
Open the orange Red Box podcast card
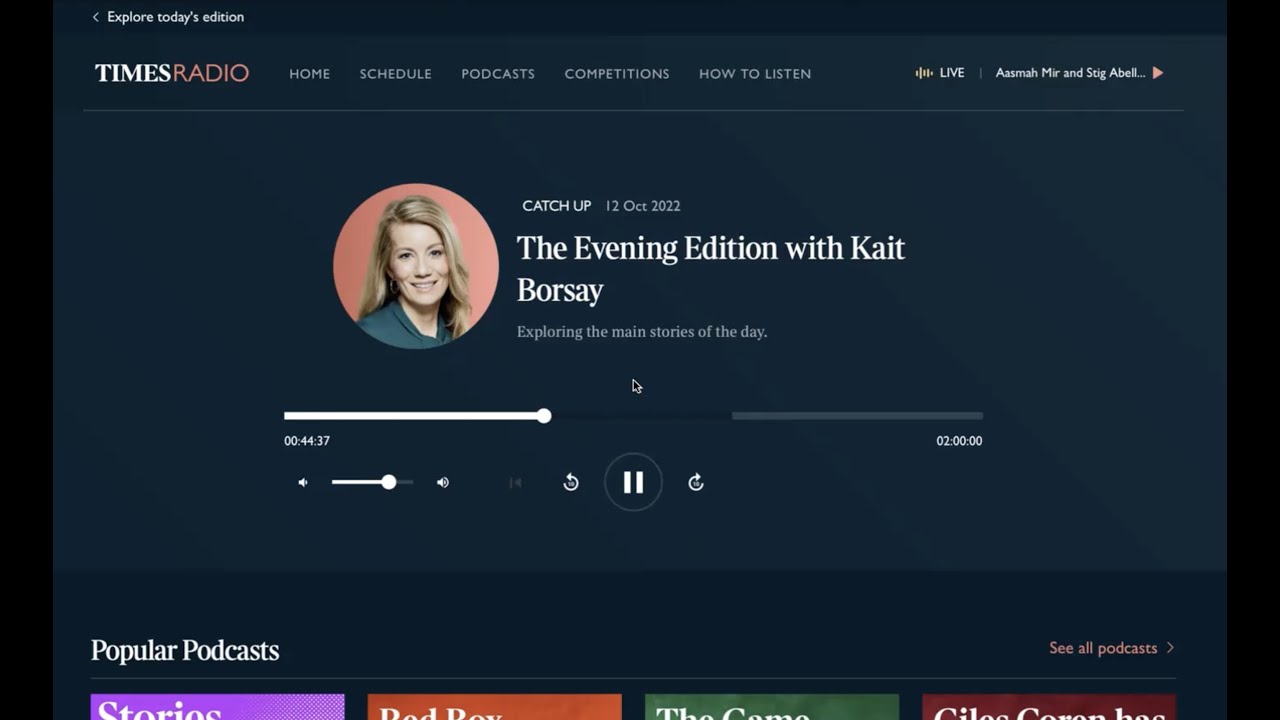click(495, 707)
